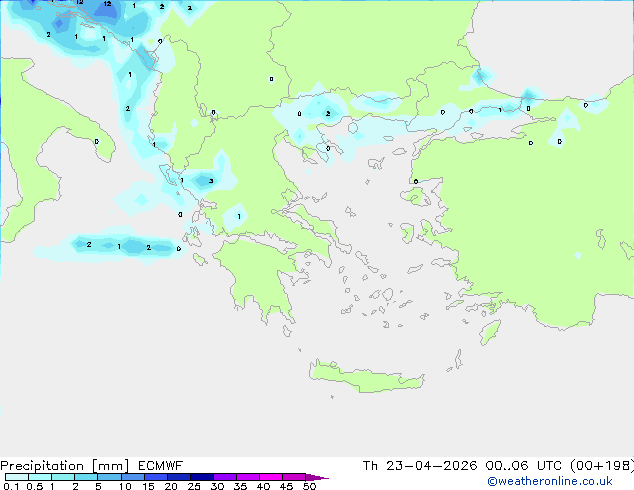Pick the 35–40 mm legend color swatch
The image size is (634, 490).
247,477
